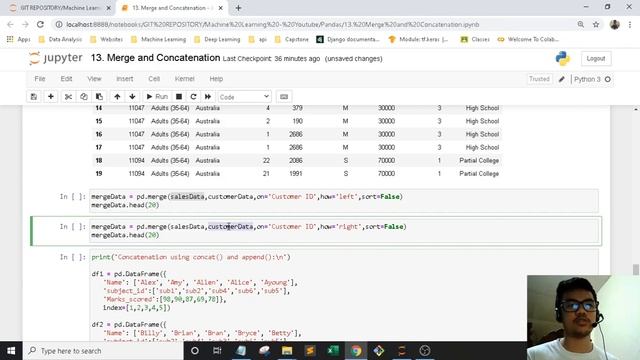Open Excel from taskbar

point(333,351)
